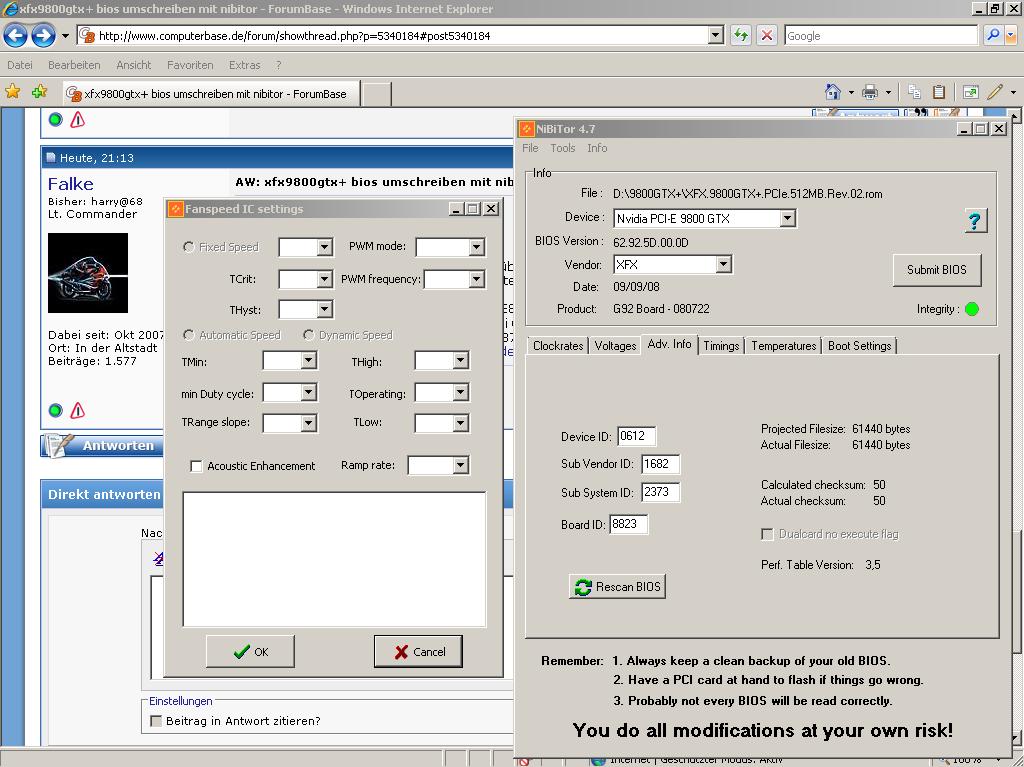The image size is (1024, 767).
Task: Open the min Duty cycle dropdown
Action: (309, 393)
